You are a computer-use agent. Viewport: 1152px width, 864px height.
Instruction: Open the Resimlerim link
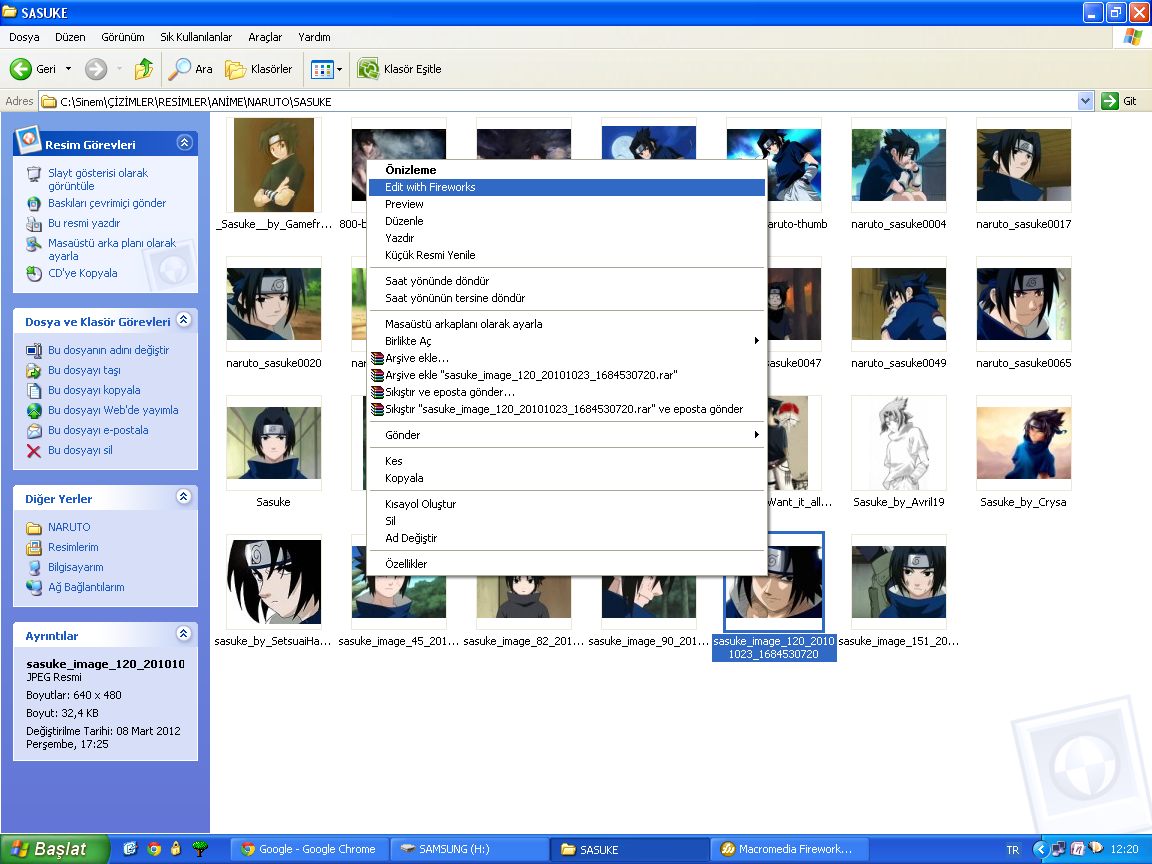73,547
